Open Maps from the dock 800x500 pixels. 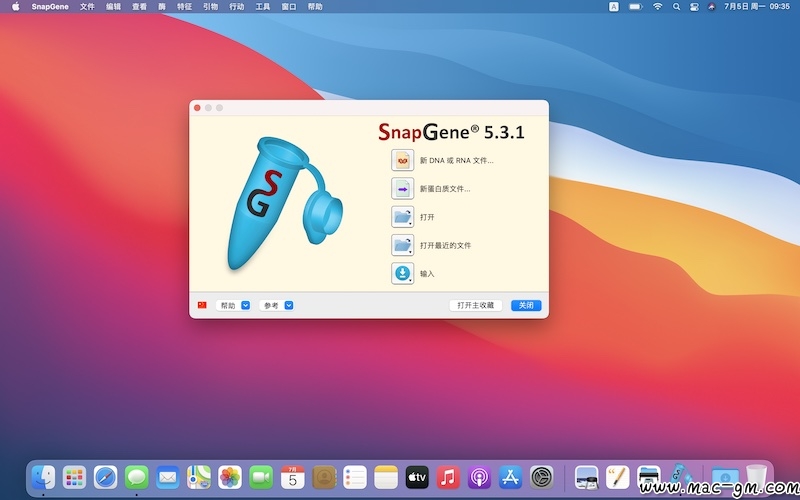pos(199,478)
